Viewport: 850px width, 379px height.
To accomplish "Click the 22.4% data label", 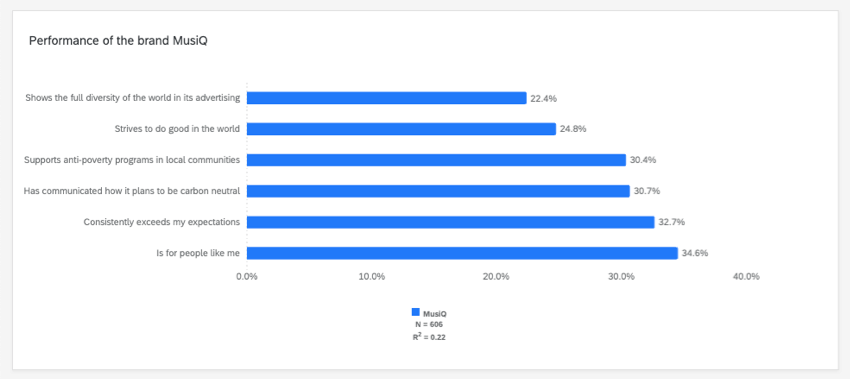I will [544, 98].
